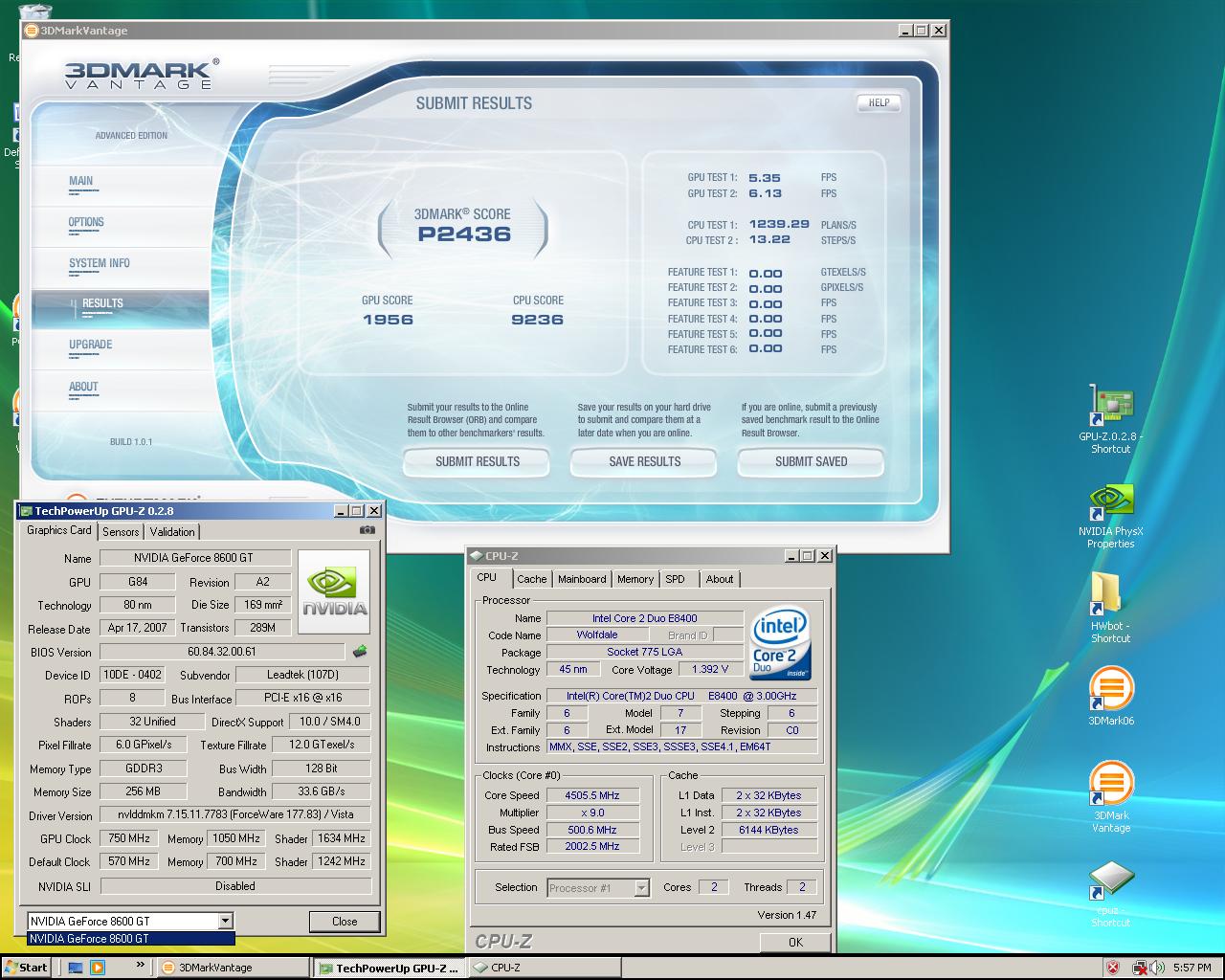
Task: Click the network disconnected tray icon
Action: click(1139, 968)
